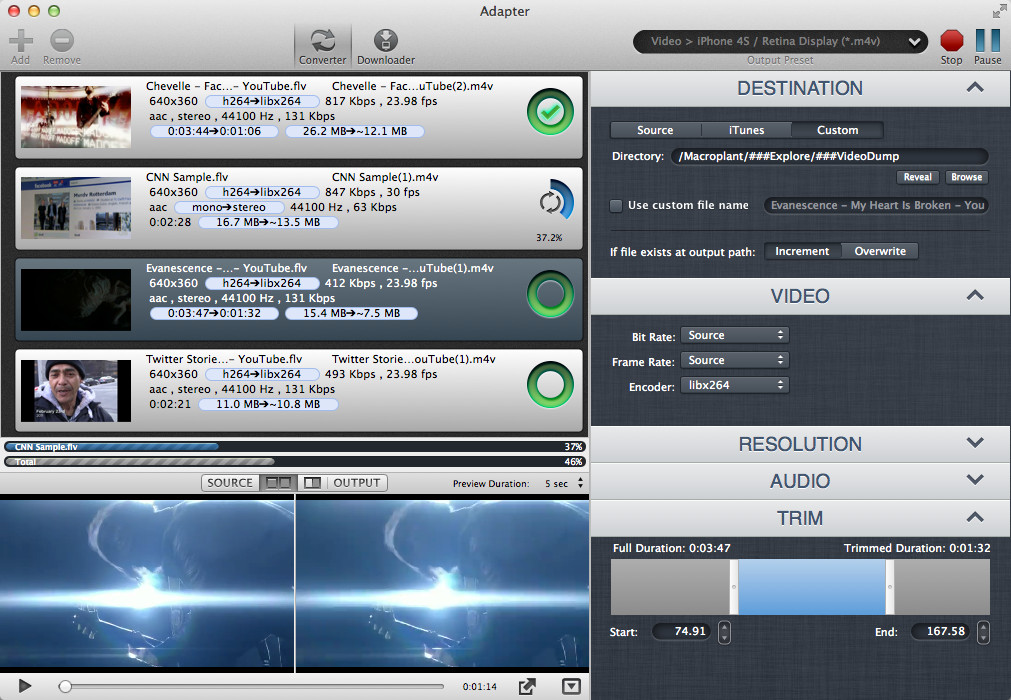Click the CNN Sample.flv progress bar

pyautogui.click(x=295, y=447)
